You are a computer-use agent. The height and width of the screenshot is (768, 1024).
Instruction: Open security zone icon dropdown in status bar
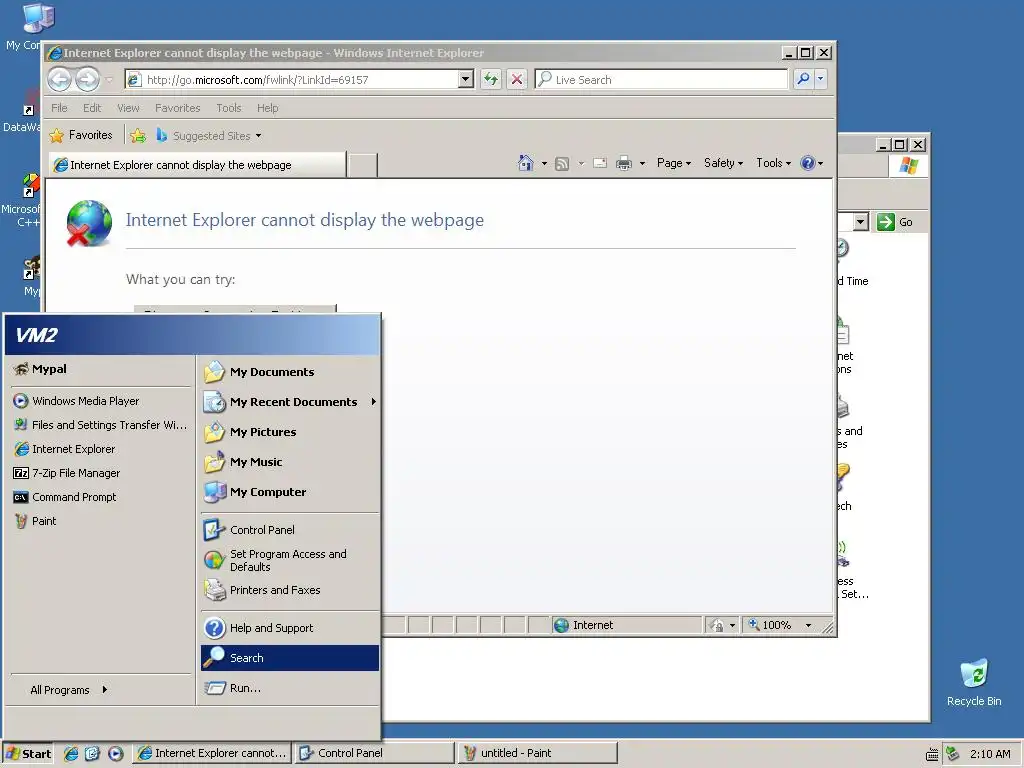point(723,626)
